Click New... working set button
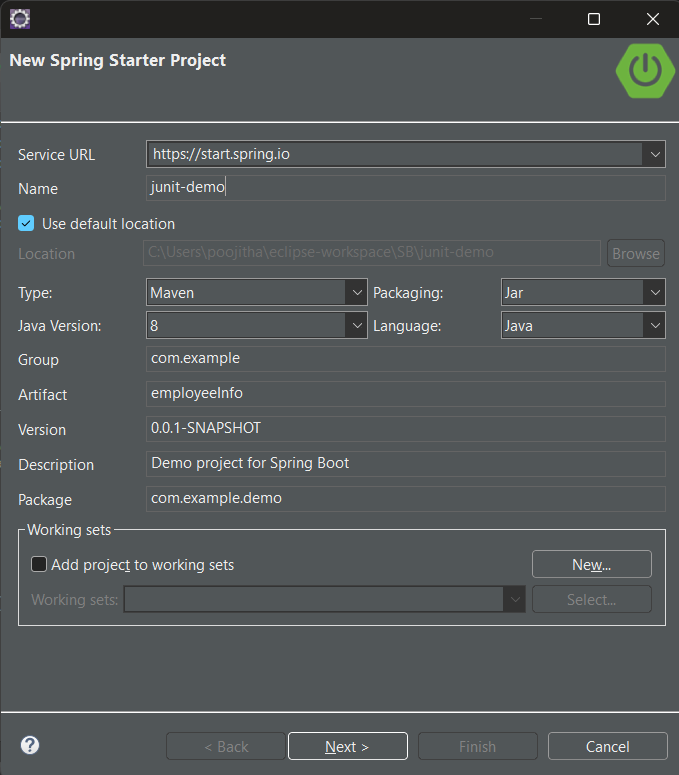The width and height of the screenshot is (679, 775). tap(591, 565)
